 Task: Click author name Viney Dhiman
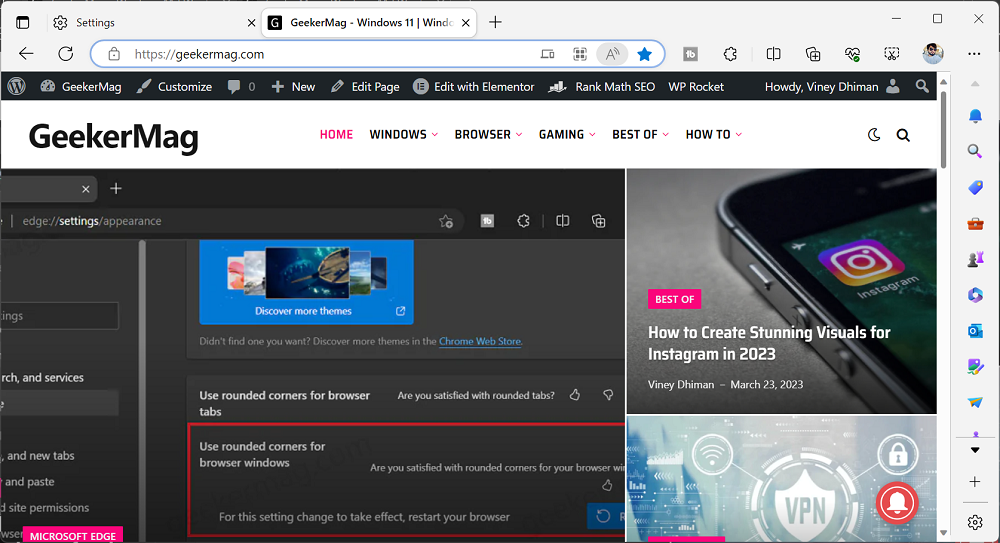click(x=680, y=385)
